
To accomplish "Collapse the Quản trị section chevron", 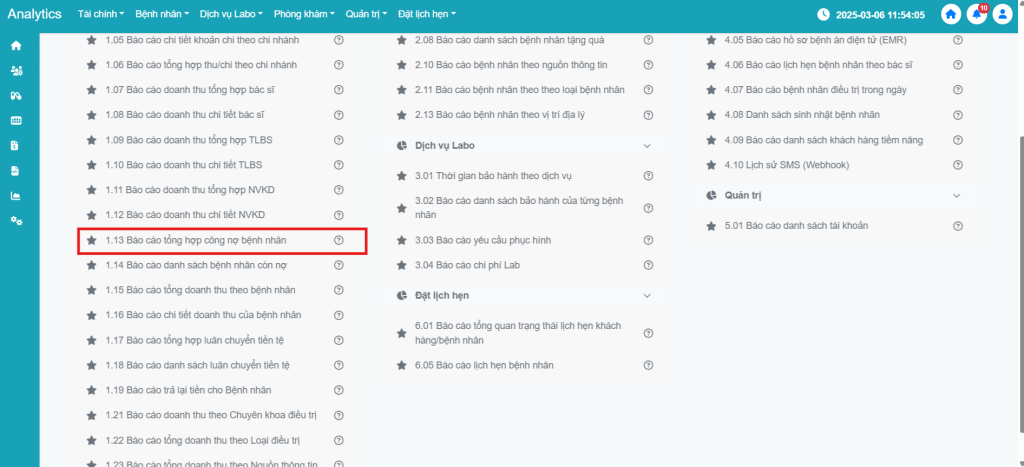I will pos(957,195).
